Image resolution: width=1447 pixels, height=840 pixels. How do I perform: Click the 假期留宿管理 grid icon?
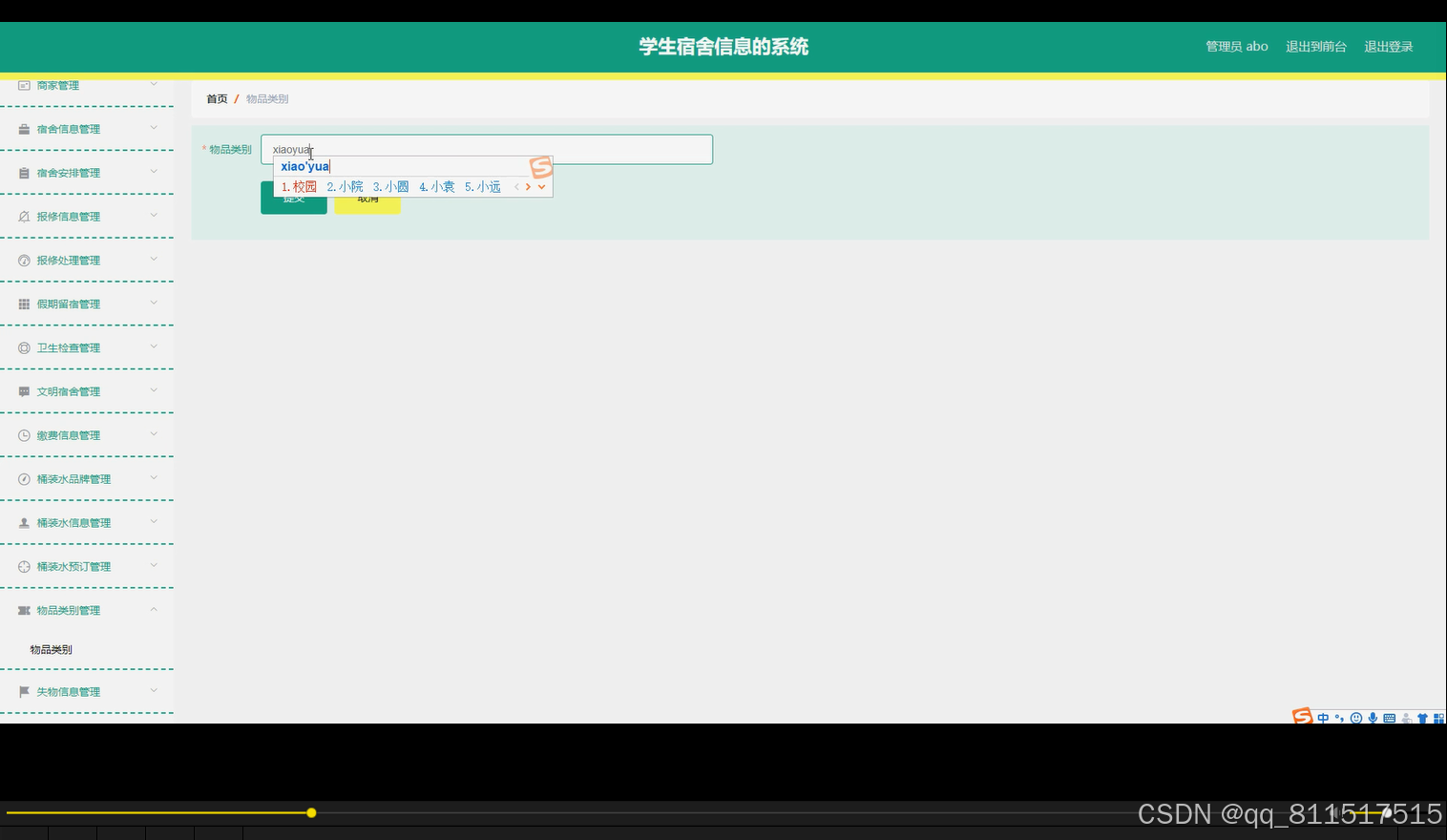(24, 304)
